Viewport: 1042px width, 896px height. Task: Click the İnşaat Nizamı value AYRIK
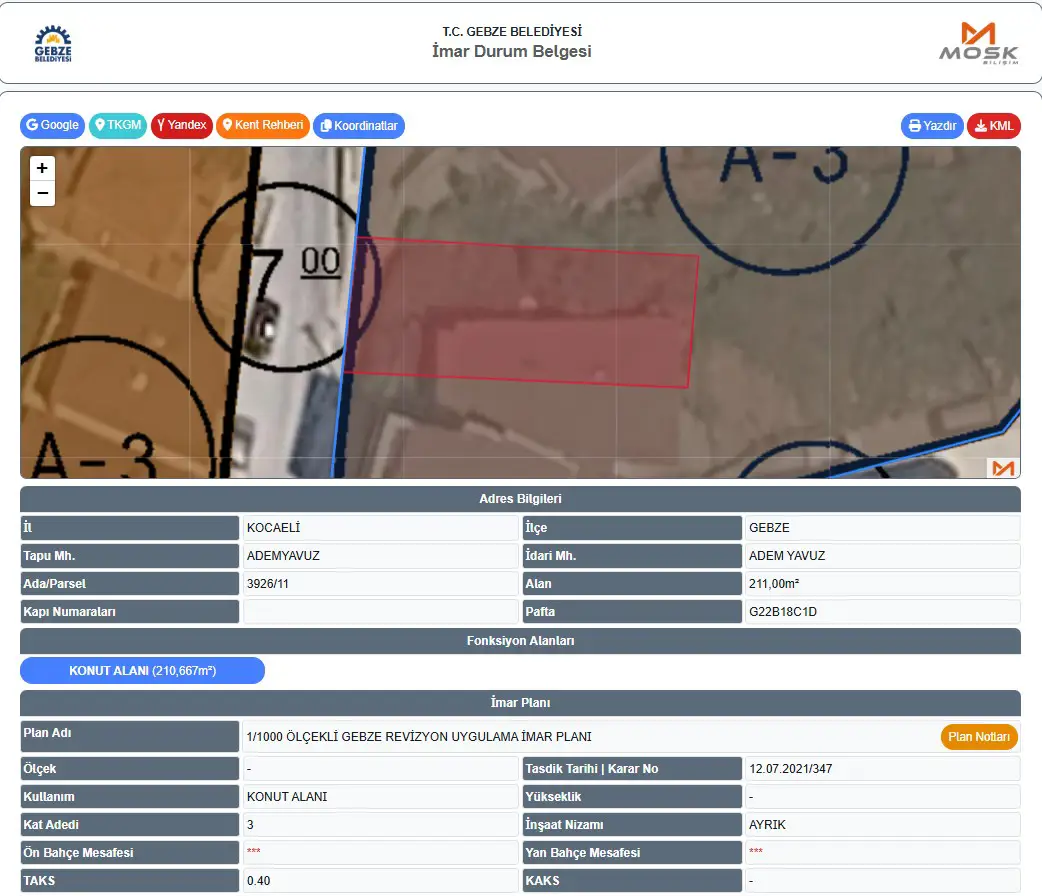pos(767,825)
